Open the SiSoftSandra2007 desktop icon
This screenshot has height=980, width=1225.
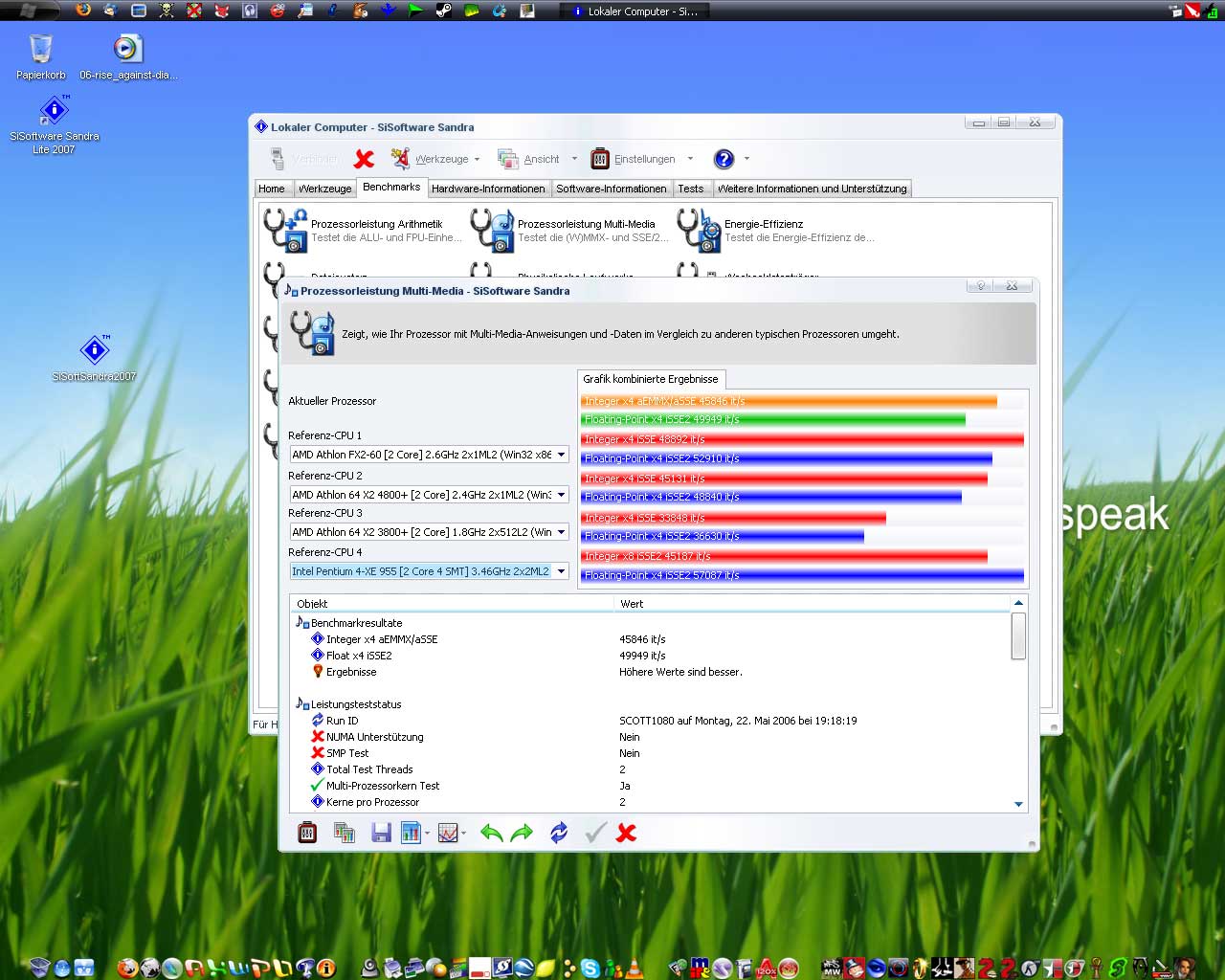[94, 358]
